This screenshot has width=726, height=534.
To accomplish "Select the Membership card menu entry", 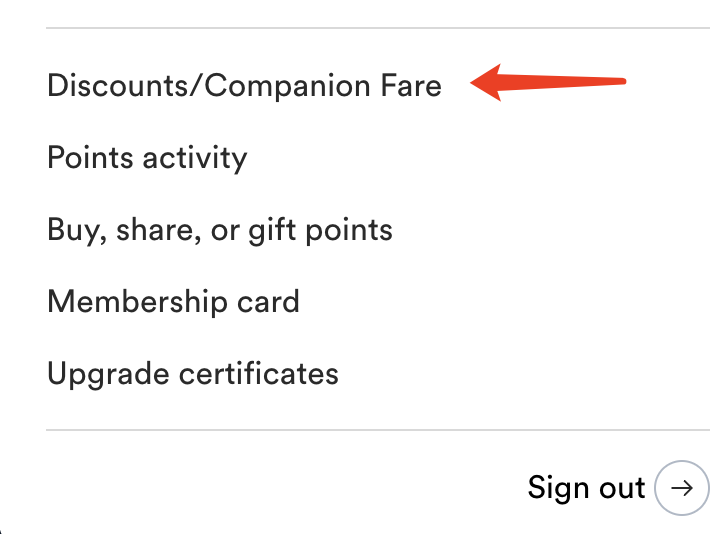I will tap(173, 302).
